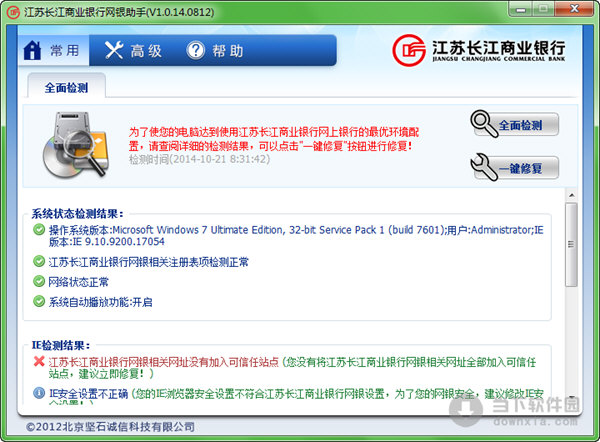Click the 一键修复 one-click repair button
This screenshot has width=600, height=442.
pos(515,168)
